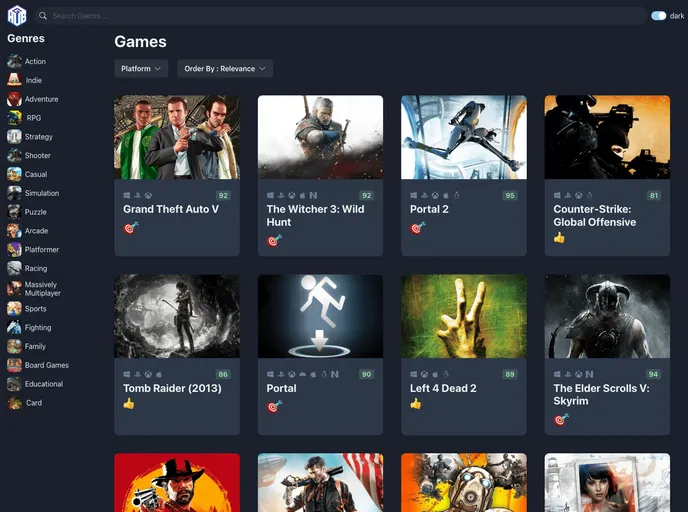688x512 pixels.
Task: Click bullseye emoji on Skyrim card
Action: [x=561, y=420]
